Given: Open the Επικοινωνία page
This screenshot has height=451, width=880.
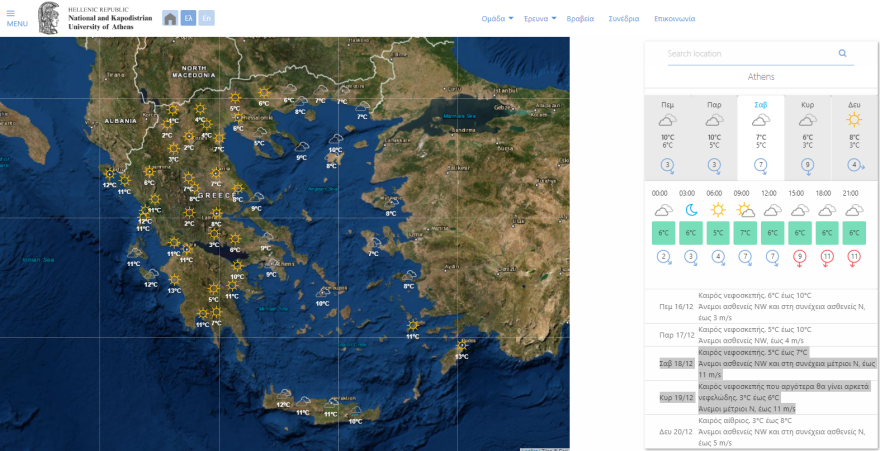Looking at the screenshot, I should 675,19.
